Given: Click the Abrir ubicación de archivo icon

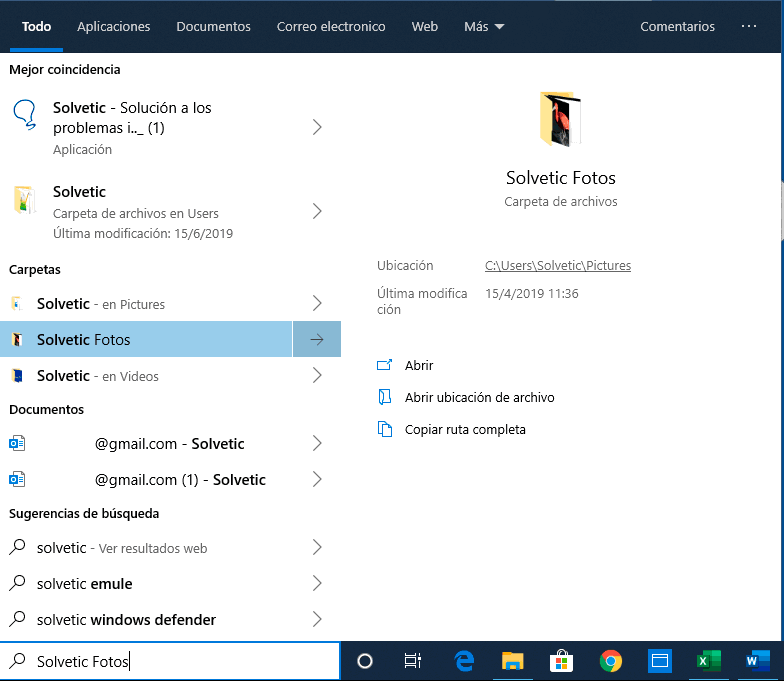Looking at the screenshot, I should click(x=384, y=397).
